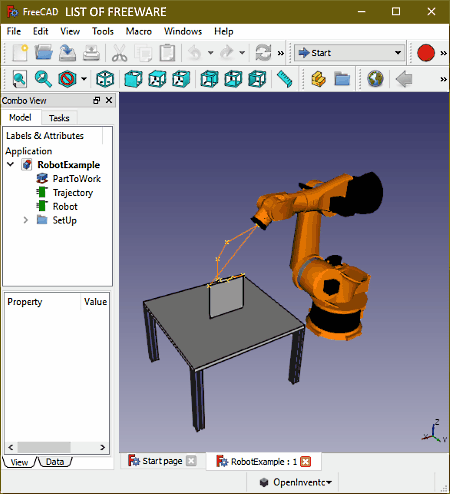
Task: Set the top view cube icon
Action: click(157, 79)
